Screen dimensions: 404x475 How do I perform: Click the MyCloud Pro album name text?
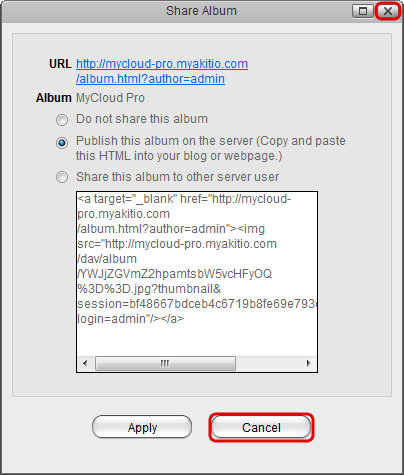pos(110,98)
